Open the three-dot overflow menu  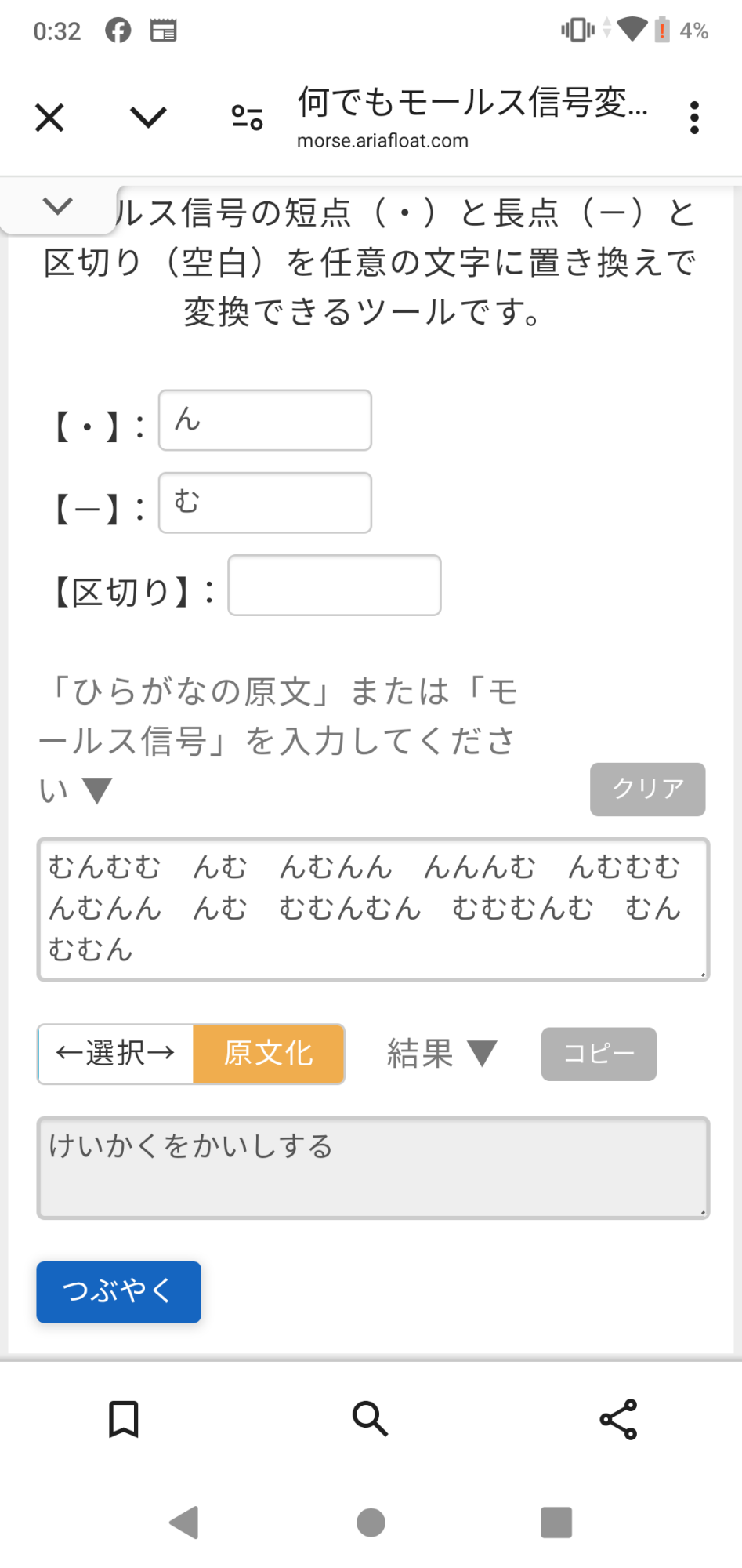(693, 118)
